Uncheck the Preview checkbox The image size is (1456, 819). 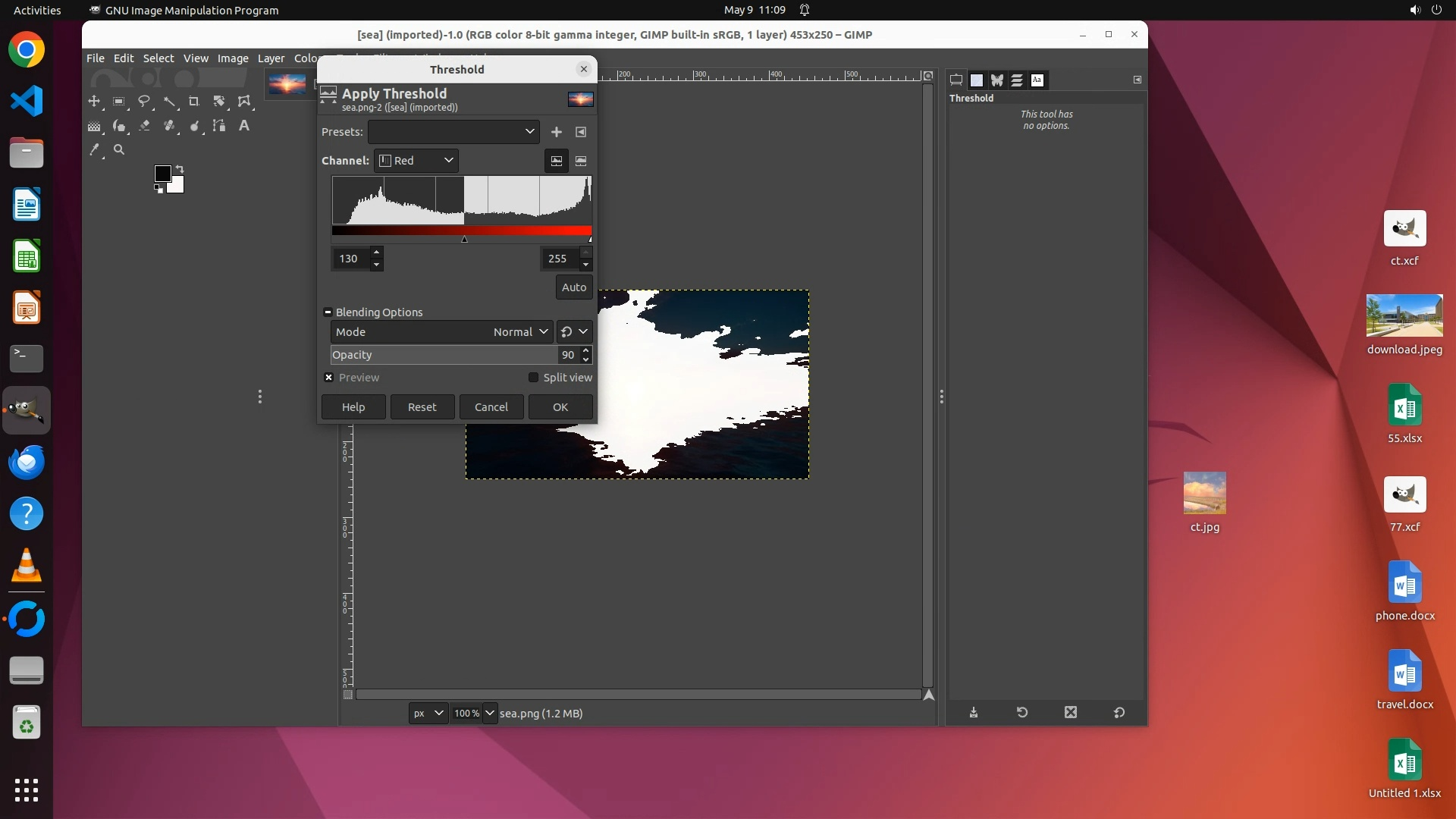[329, 378]
